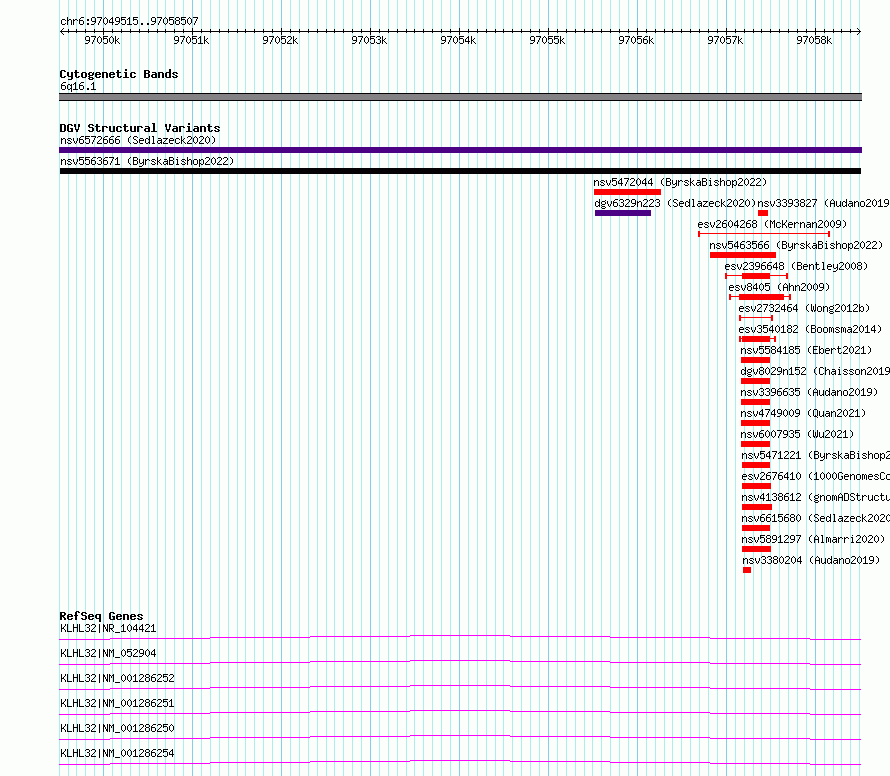Select the KLHL32|NM_001286252 transcript label
Screen dimensions: 890x776
pos(117,678)
